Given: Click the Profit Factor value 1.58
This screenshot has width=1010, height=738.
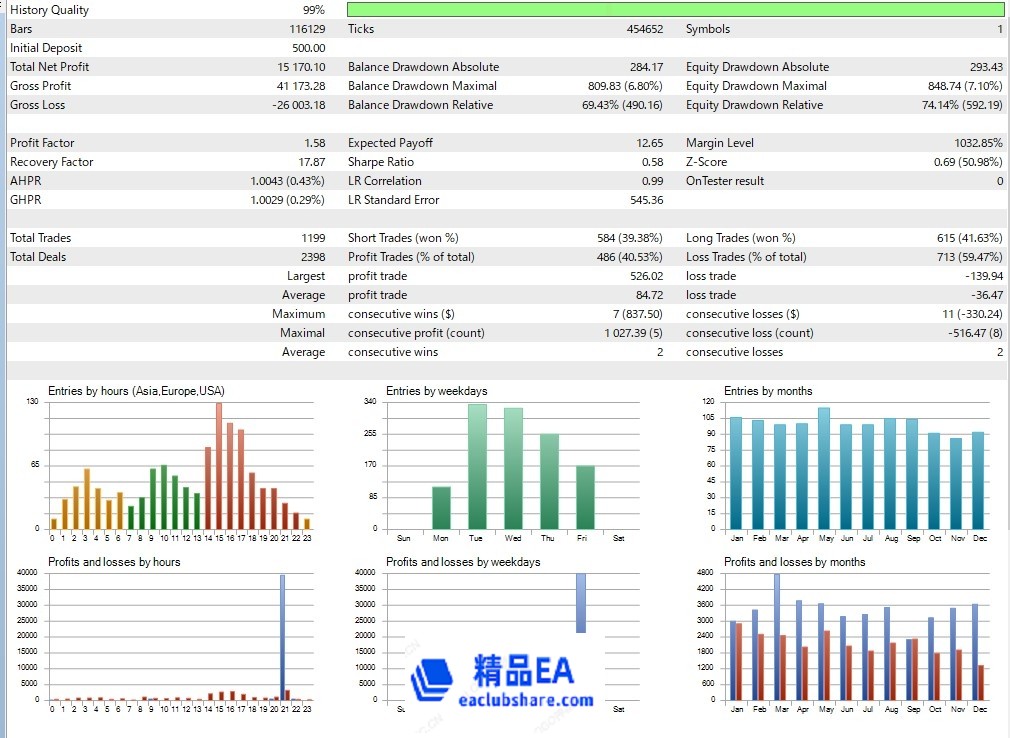Looking at the screenshot, I should [315, 143].
